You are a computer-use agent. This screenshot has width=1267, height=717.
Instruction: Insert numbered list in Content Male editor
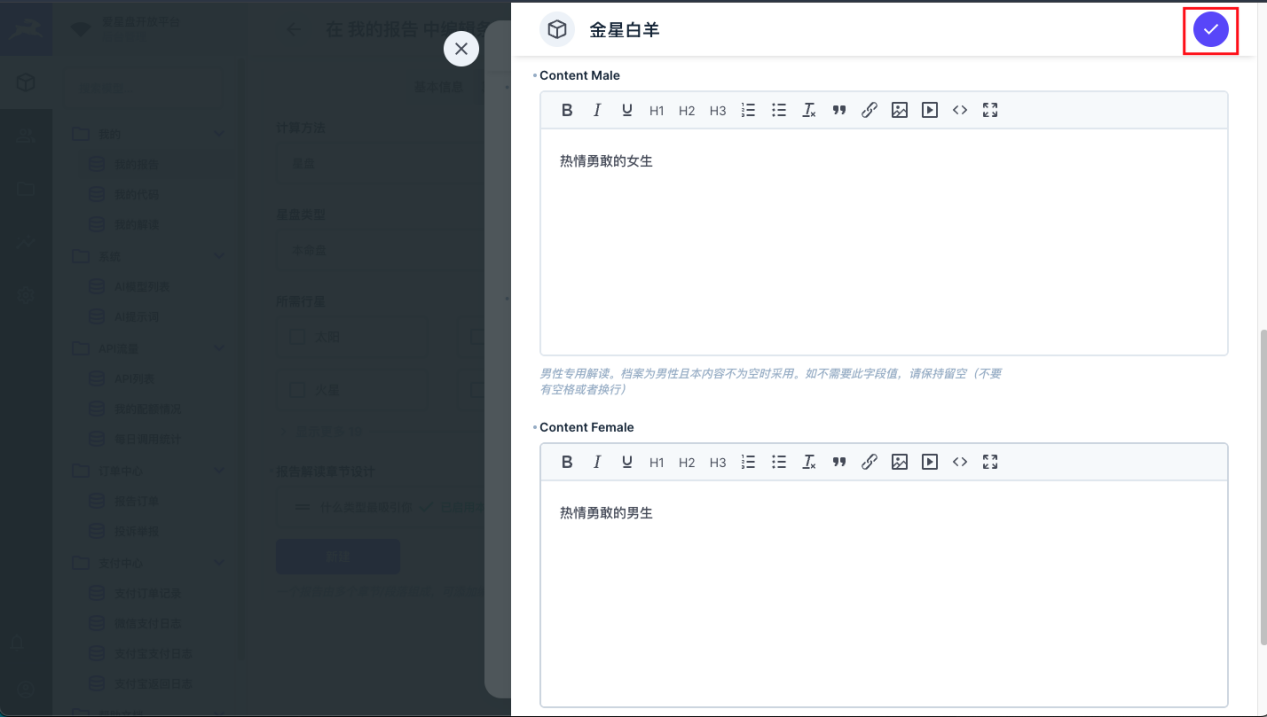[x=748, y=110]
